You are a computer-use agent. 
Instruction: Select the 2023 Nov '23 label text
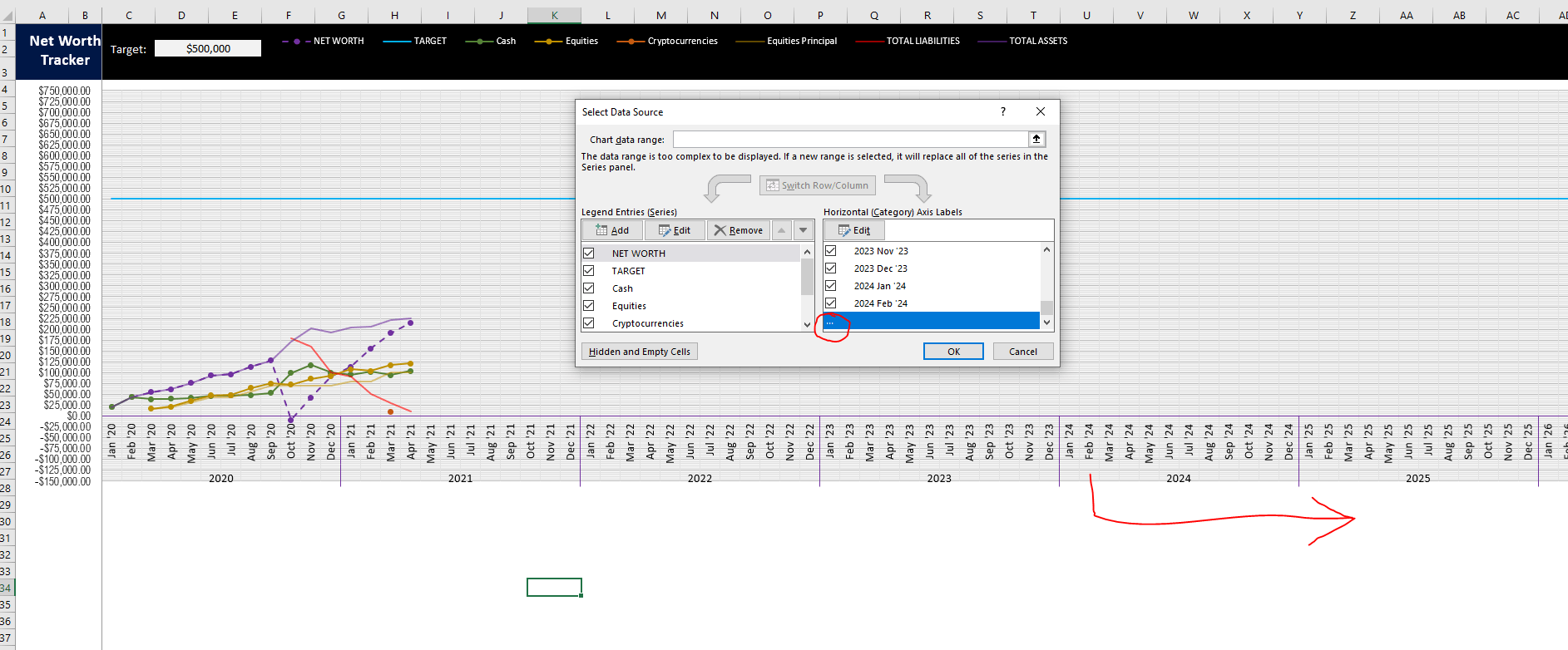click(881, 251)
